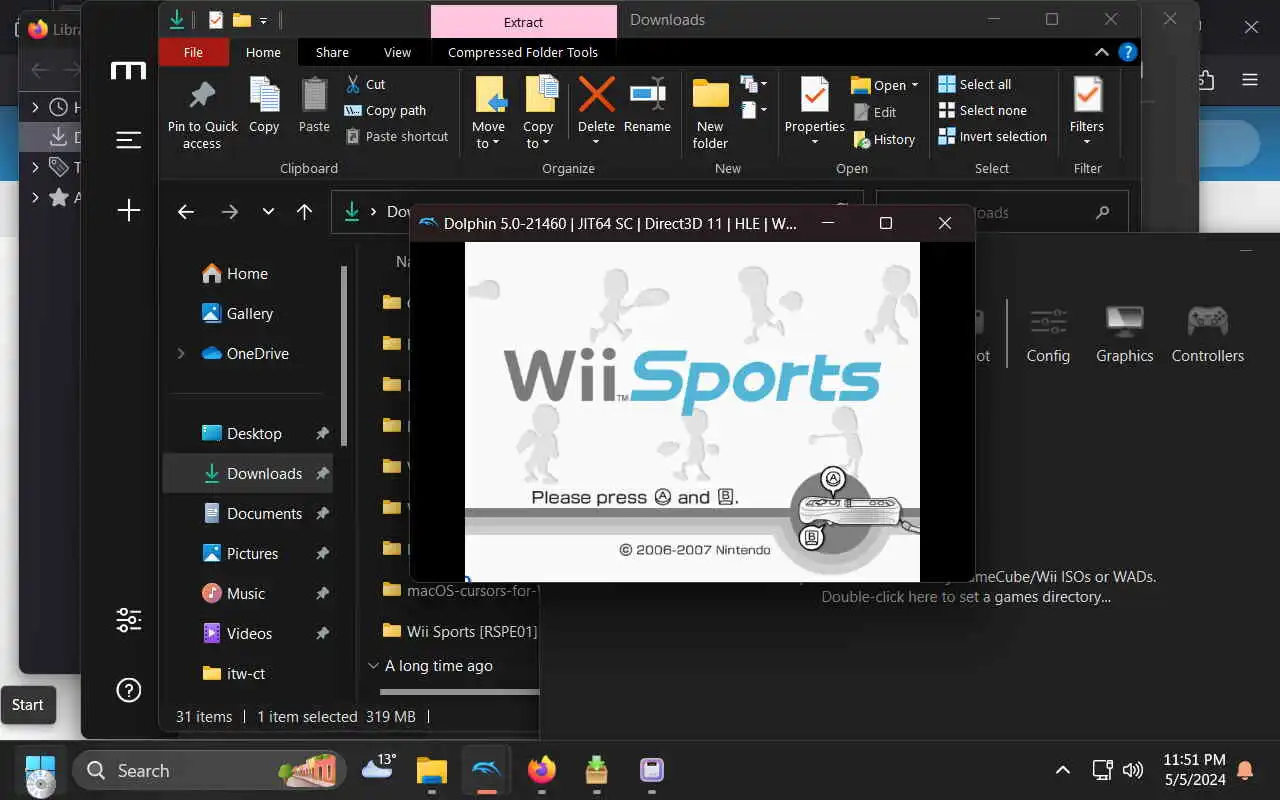The image size is (1280, 800).
Task: Click Copy path in Clipboard group
Action: (385, 110)
